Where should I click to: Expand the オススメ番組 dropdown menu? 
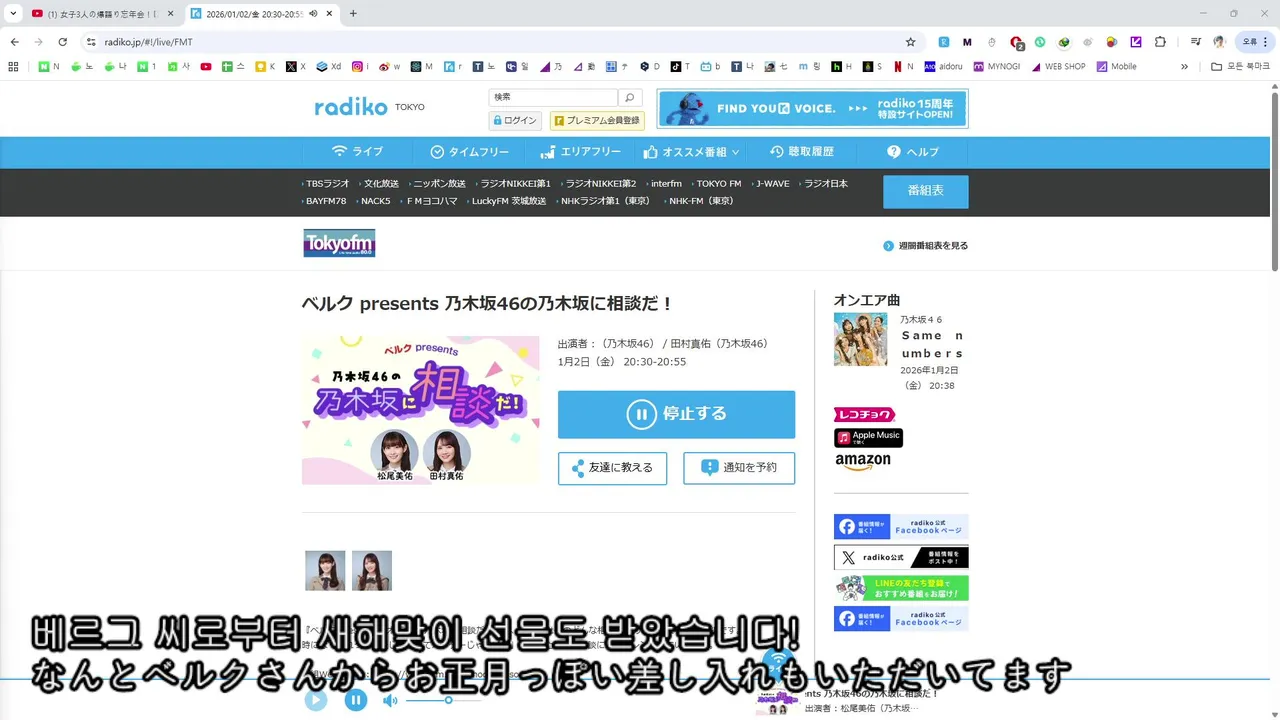point(691,152)
